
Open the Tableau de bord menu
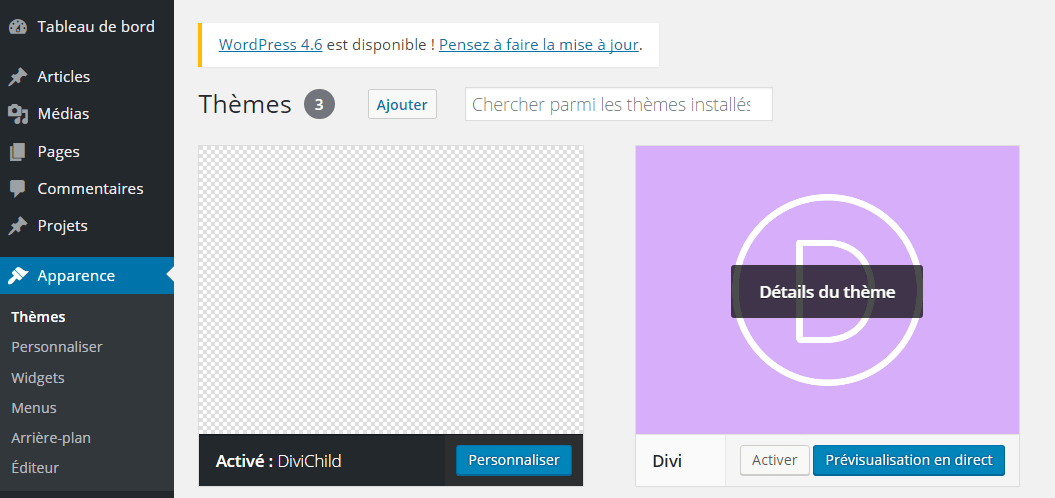tap(87, 27)
